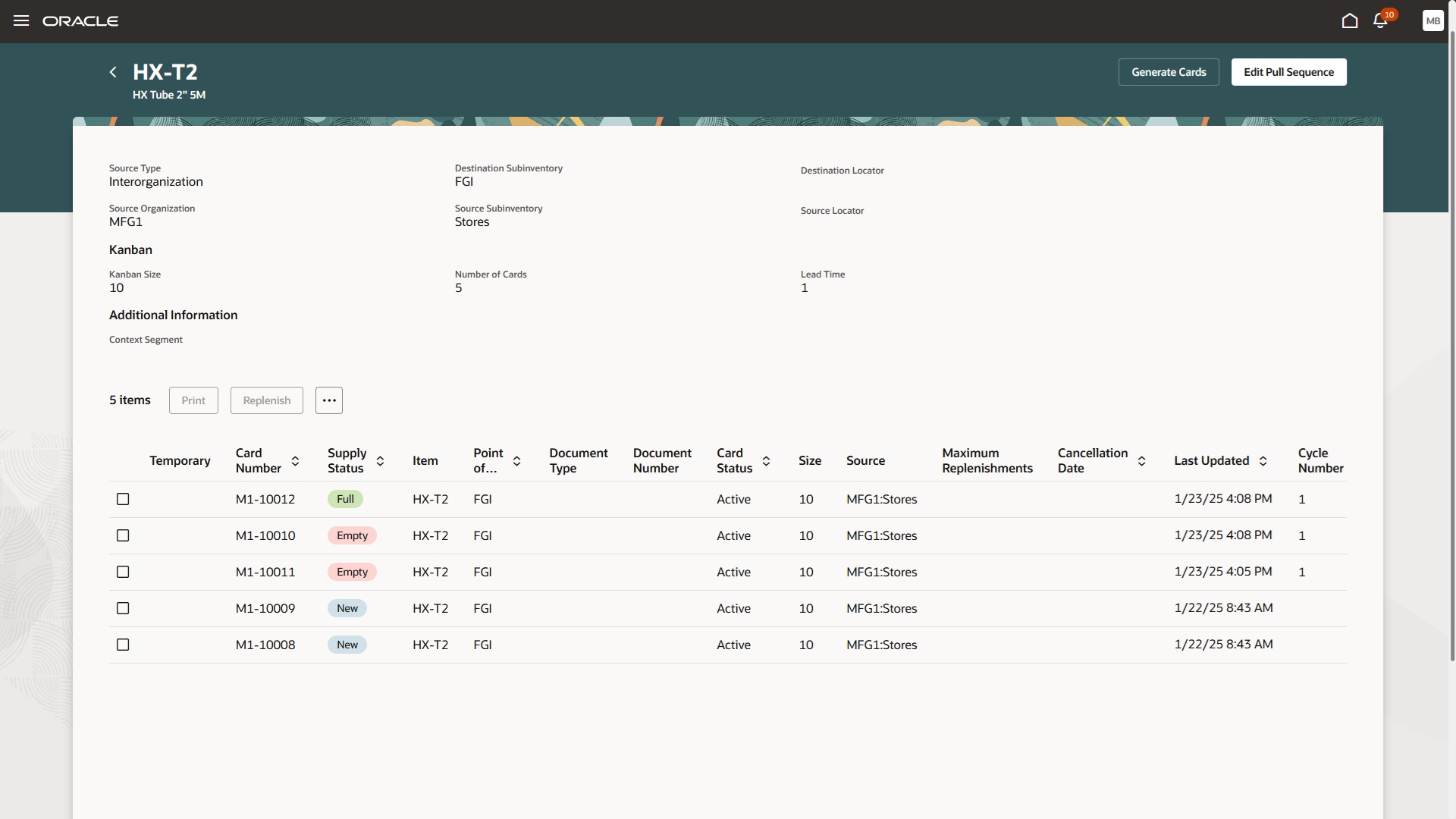Open the ellipsis actions menu beside Replenish

(x=328, y=400)
